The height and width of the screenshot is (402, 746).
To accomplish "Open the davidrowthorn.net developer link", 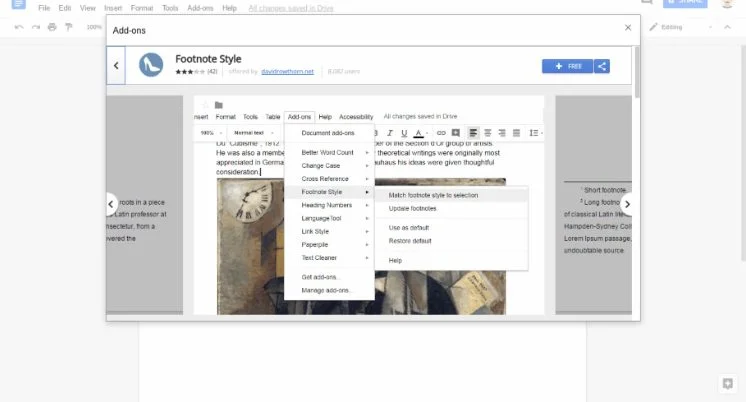I will pos(287,71).
